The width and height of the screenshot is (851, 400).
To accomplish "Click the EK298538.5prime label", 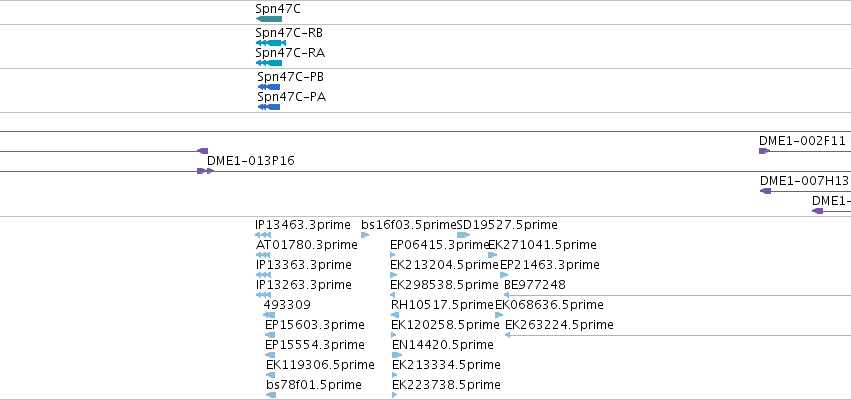I will point(444,285).
